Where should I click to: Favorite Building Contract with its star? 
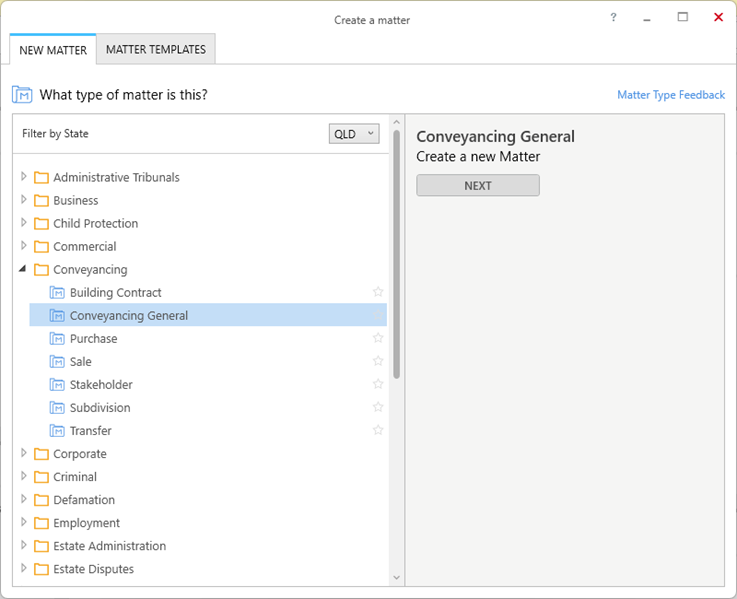coord(378,292)
